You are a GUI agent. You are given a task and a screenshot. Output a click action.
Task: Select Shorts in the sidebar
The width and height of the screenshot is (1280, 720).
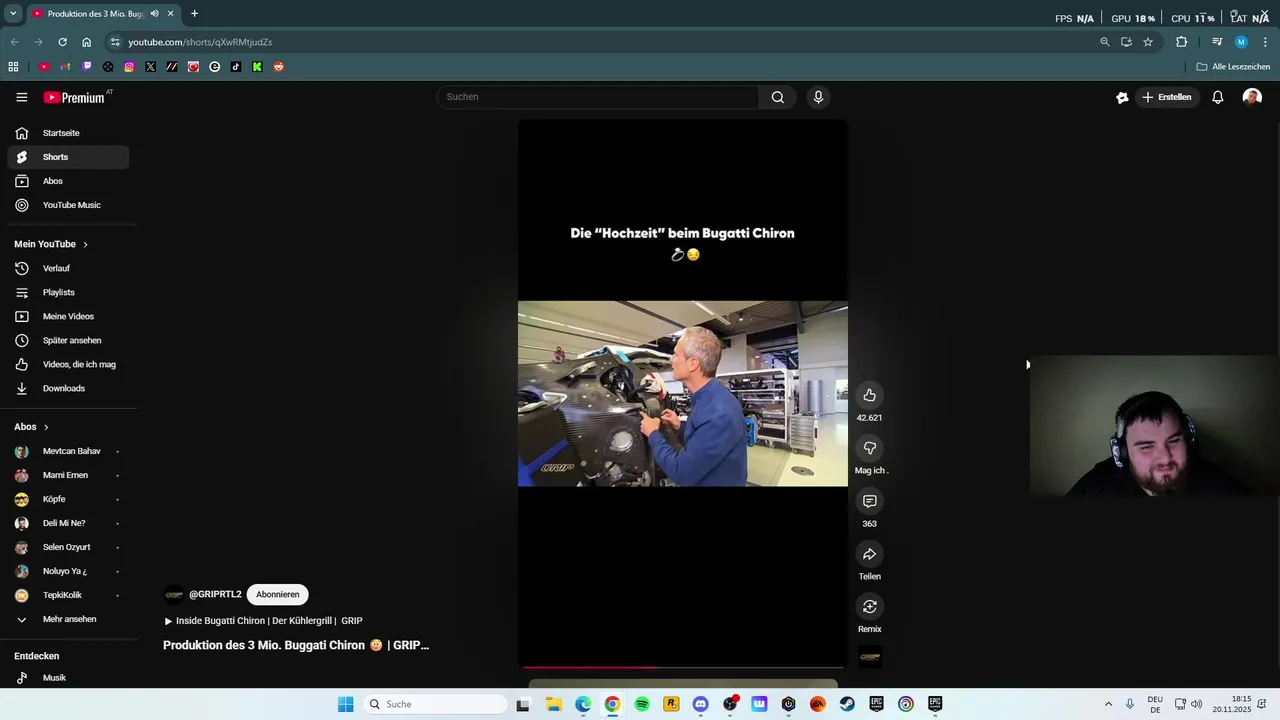click(x=68, y=157)
